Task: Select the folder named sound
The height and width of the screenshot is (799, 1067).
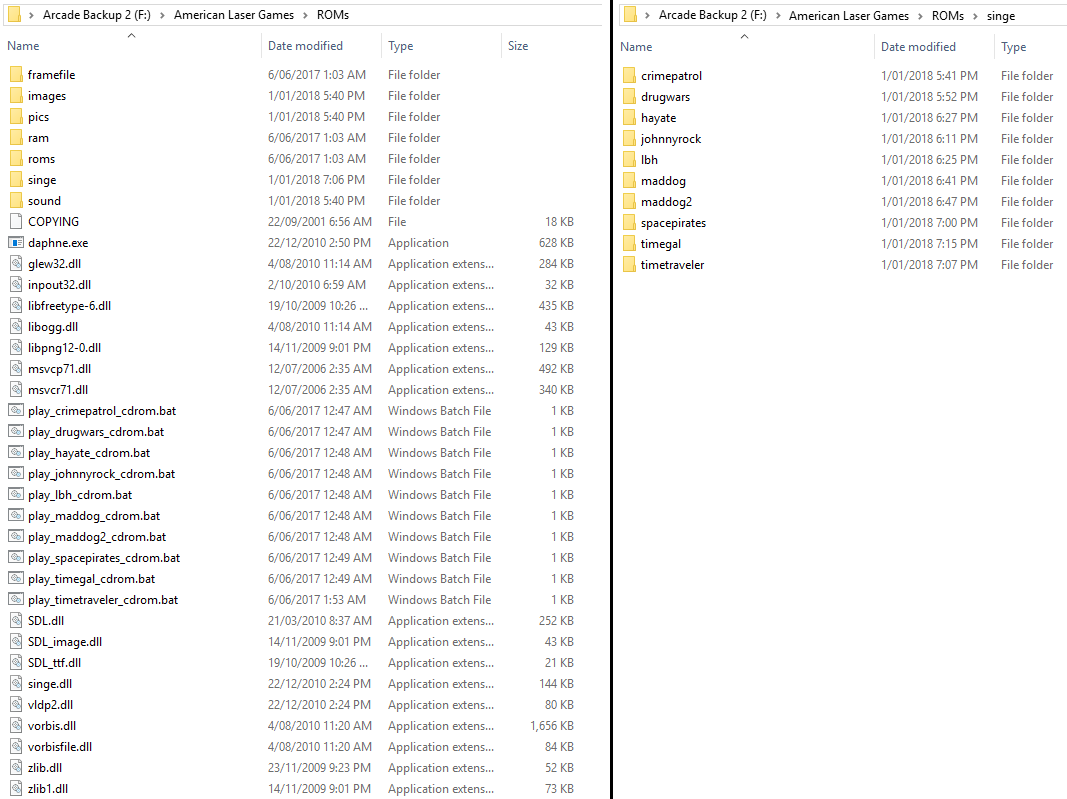Action: coord(44,201)
